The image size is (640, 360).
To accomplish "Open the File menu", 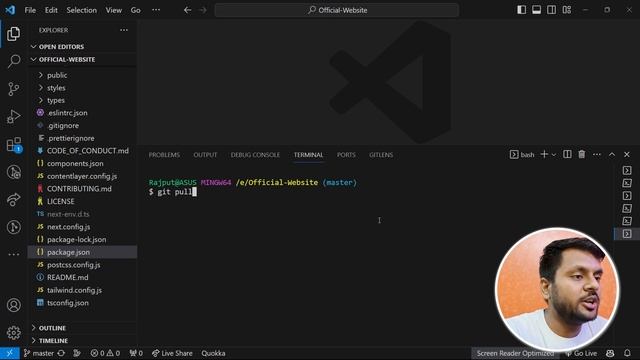I will click(x=30, y=10).
